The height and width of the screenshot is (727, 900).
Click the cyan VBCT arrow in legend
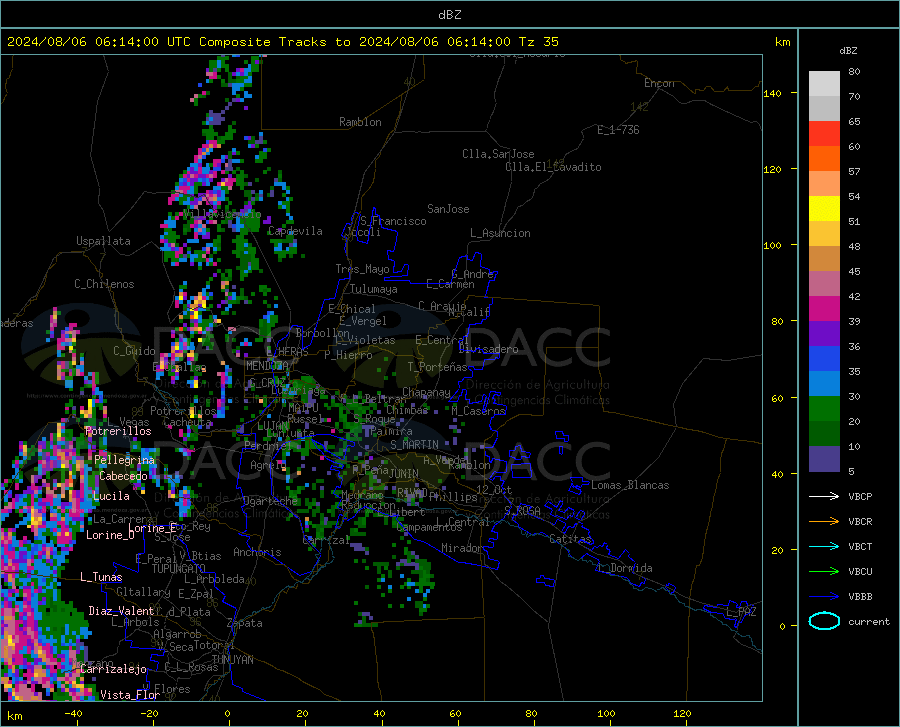(x=824, y=546)
